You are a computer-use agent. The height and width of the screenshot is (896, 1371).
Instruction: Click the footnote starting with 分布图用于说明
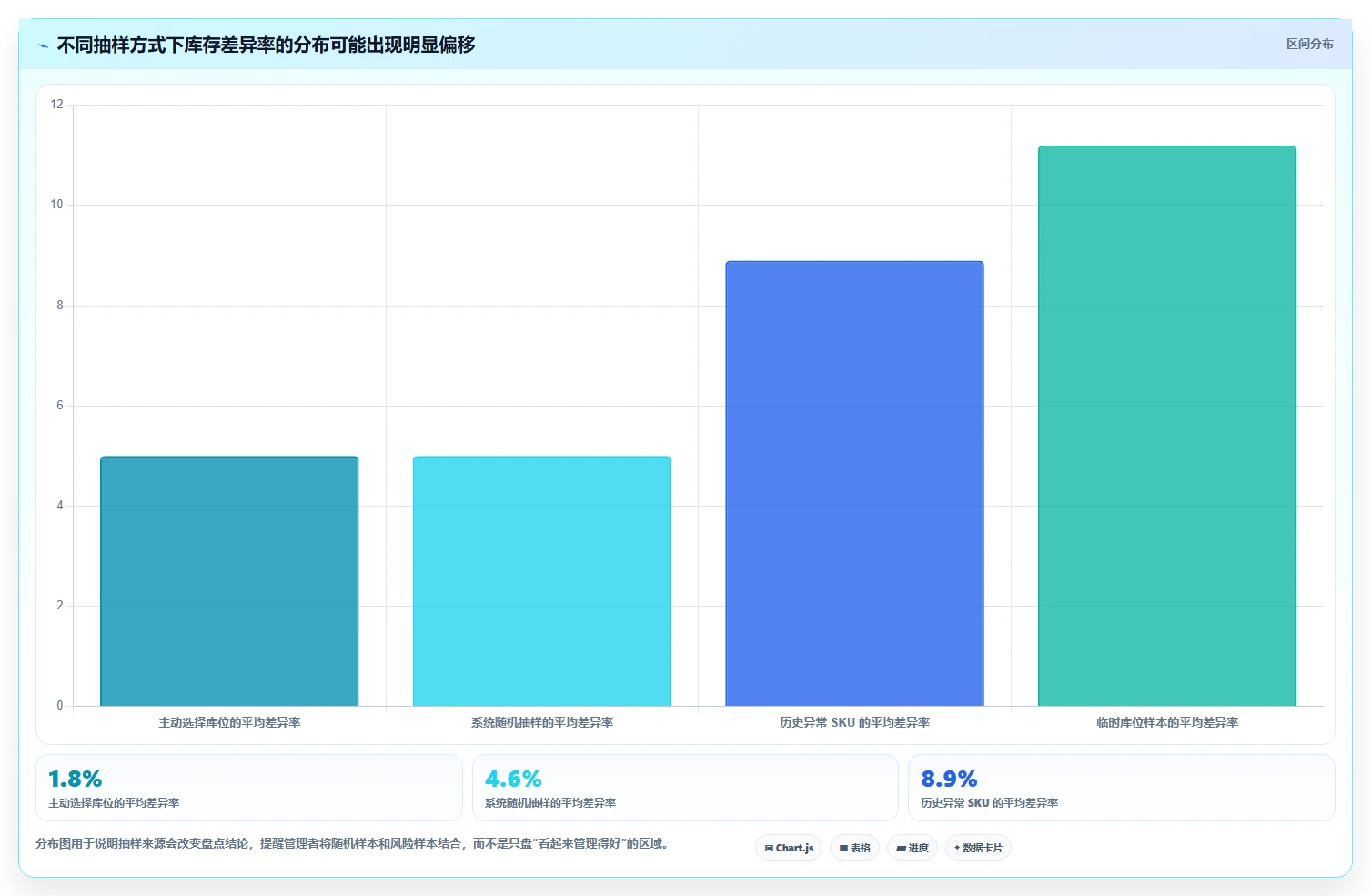355,843
